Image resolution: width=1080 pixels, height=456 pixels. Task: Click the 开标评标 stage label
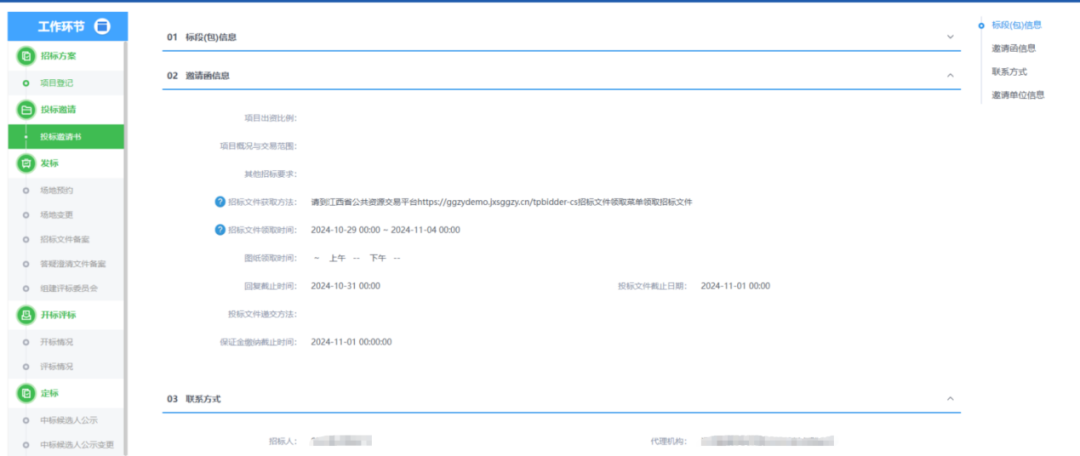click(59, 315)
